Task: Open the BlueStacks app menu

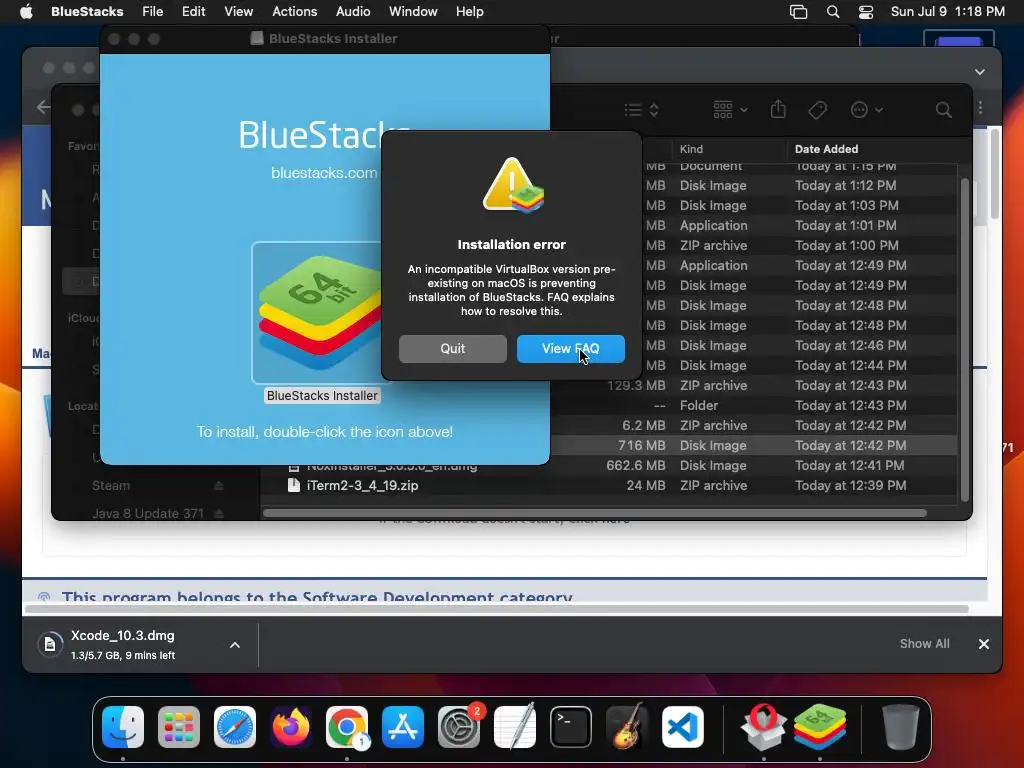Action: coord(87,12)
